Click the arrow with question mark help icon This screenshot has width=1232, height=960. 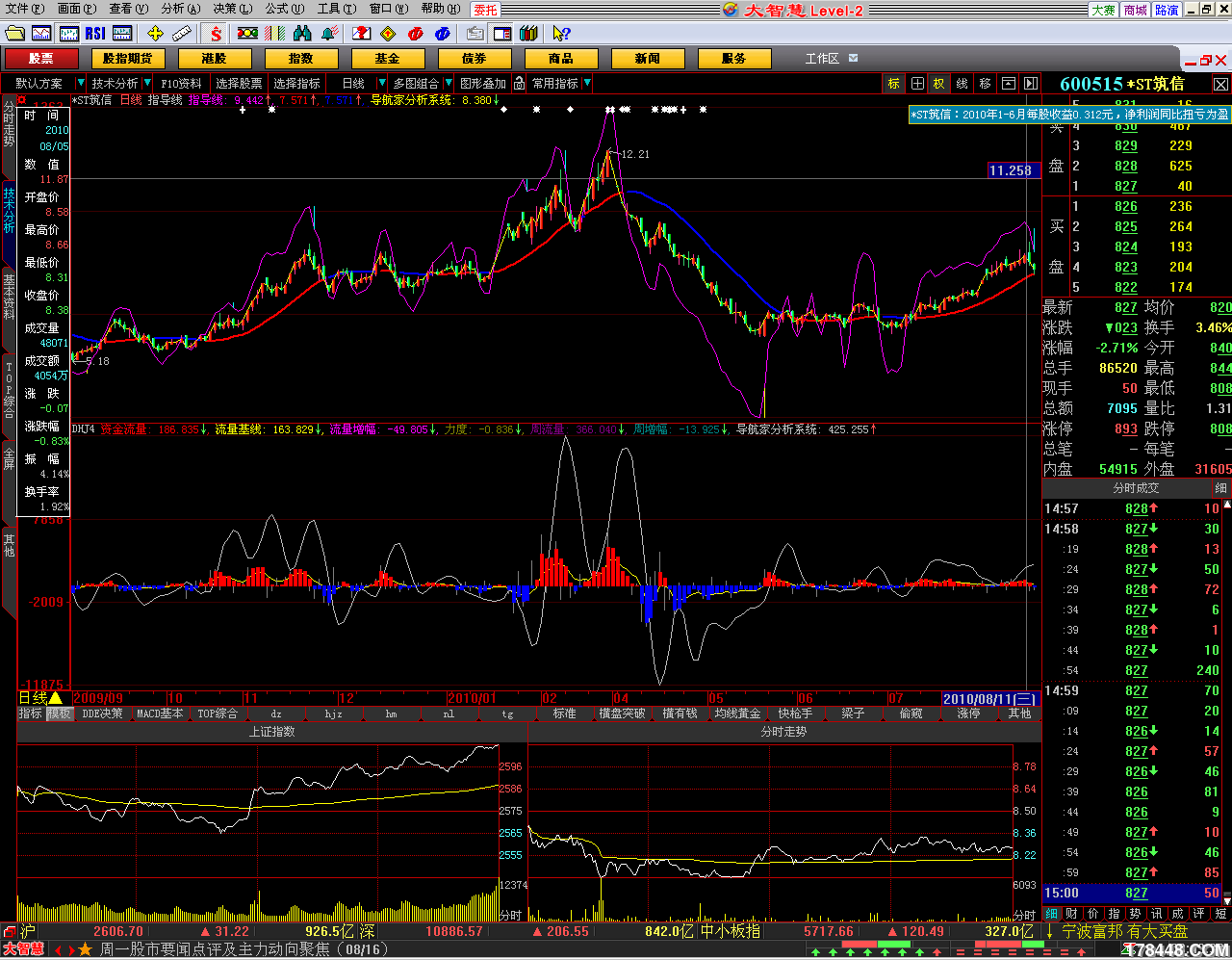(x=562, y=34)
